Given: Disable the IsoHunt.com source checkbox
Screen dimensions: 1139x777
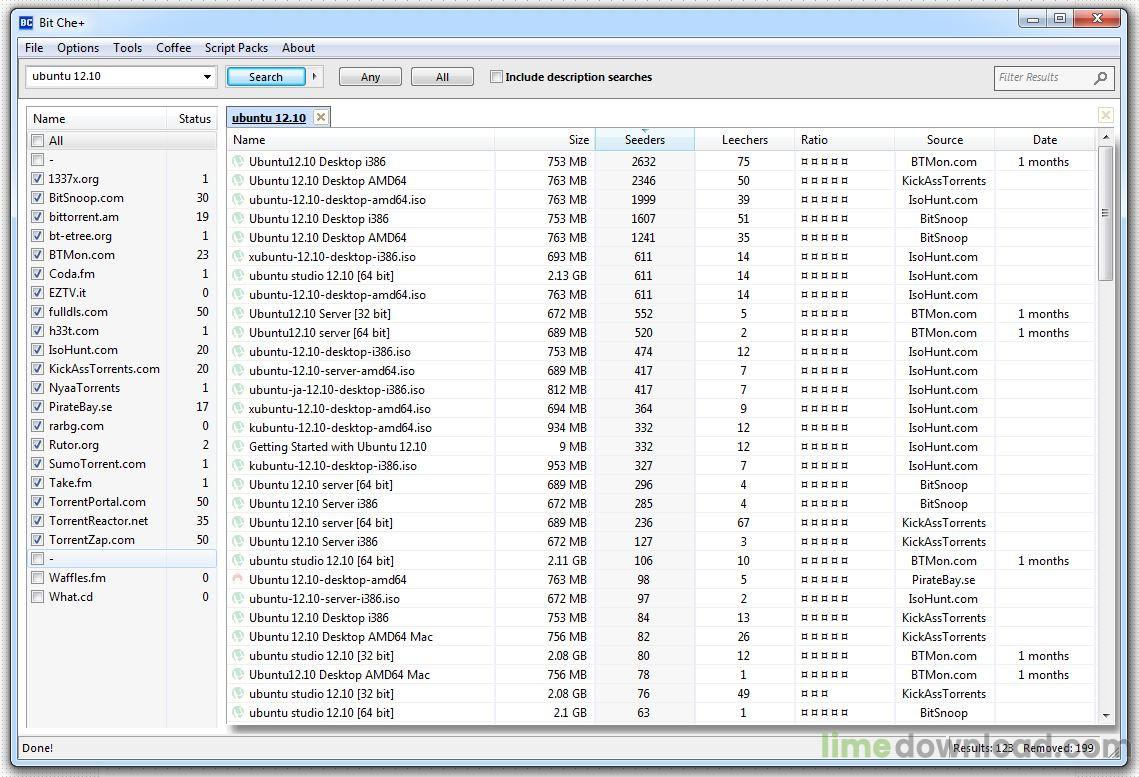Looking at the screenshot, I should (x=38, y=350).
